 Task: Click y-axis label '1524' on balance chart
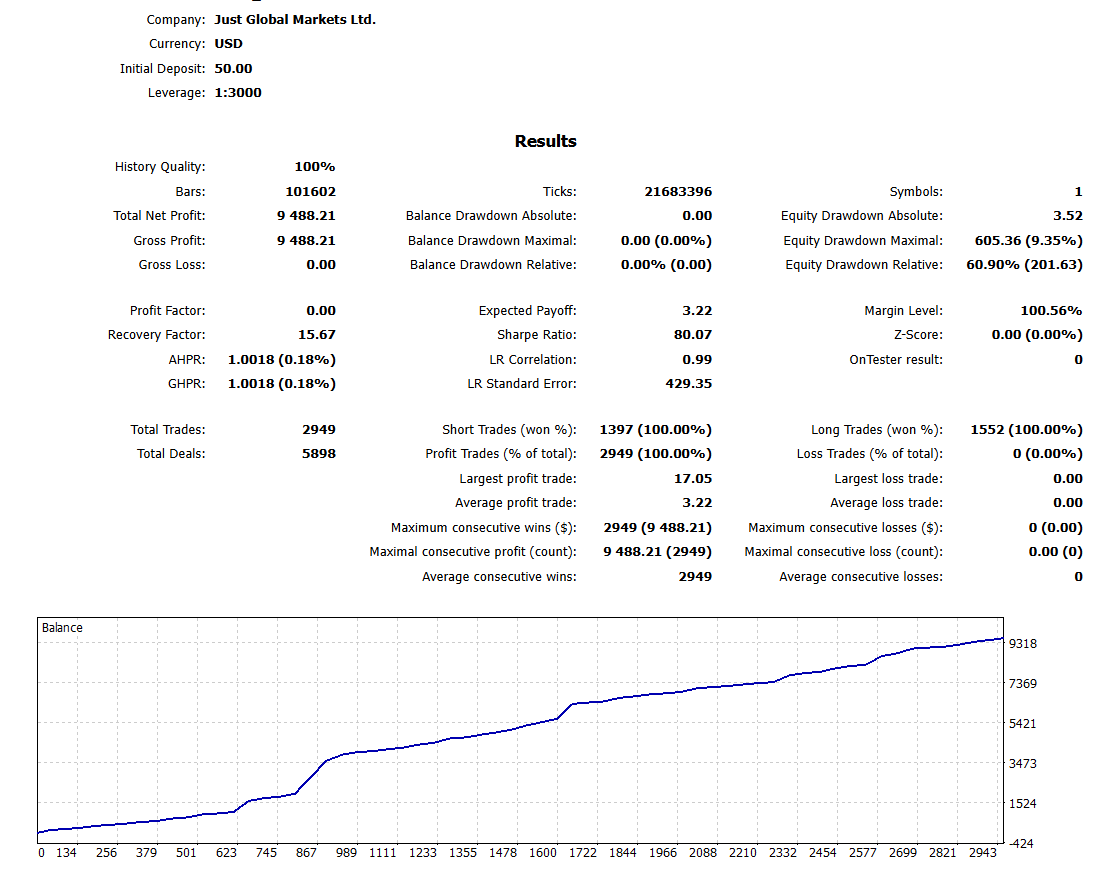pos(1023,804)
